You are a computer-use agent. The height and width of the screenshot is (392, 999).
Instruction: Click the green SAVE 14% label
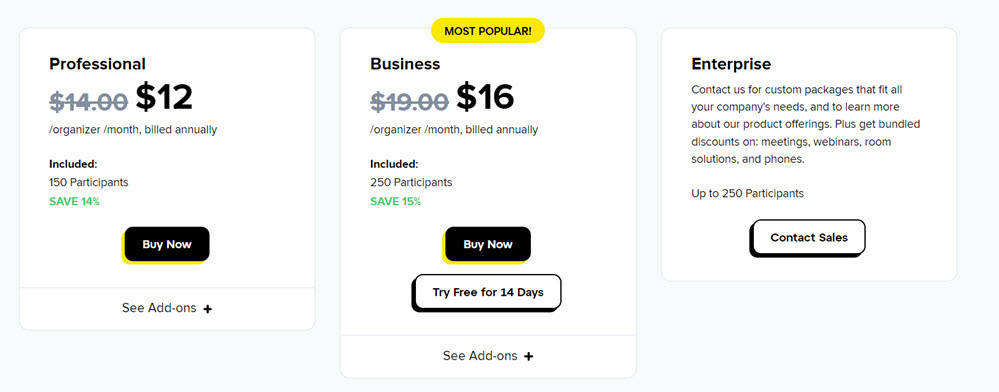tap(75, 201)
